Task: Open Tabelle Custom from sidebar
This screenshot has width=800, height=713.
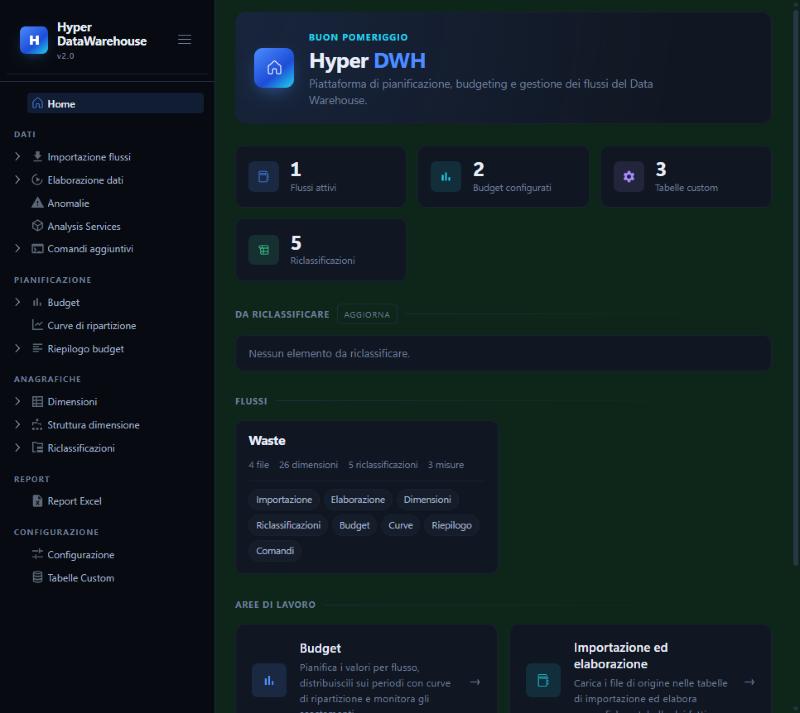Action: pyautogui.click(x=81, y=578)
